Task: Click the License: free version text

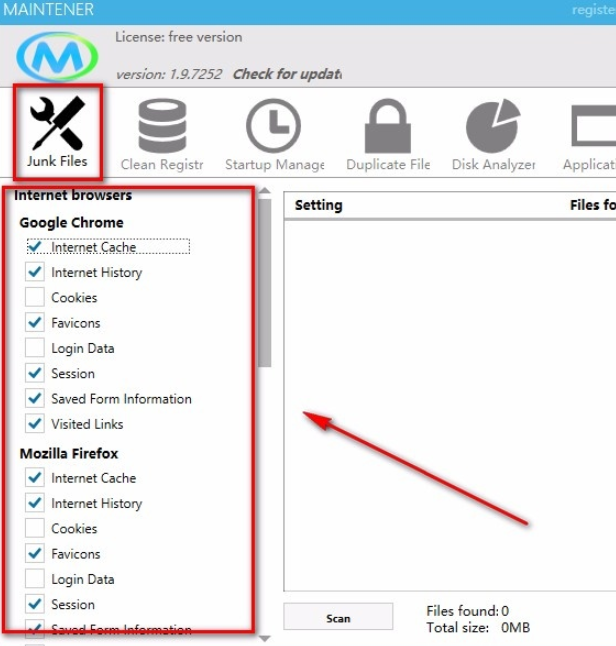Action: [x=178, y=37]
